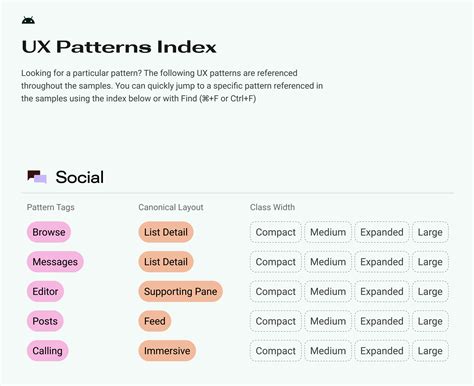This screenshot has height=386, width=474.
Task: Select the Messages pattern tag
Action: point(55,262)
